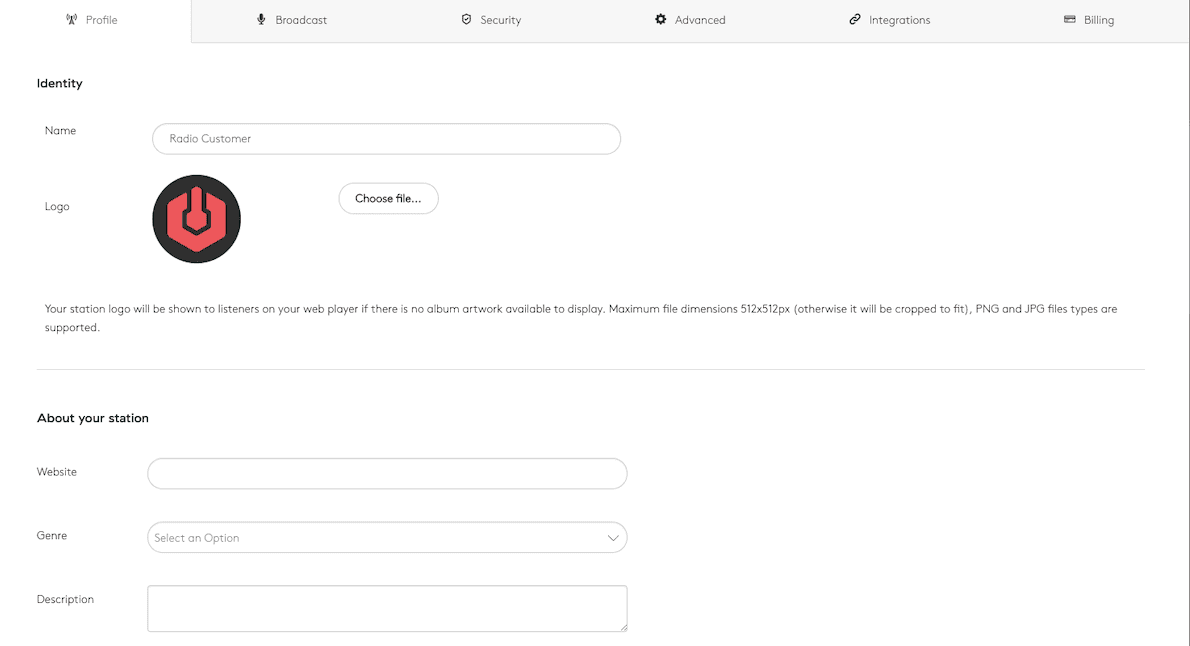
Task: Click the shield icon on the Security tab
Action: pos(466,20)
